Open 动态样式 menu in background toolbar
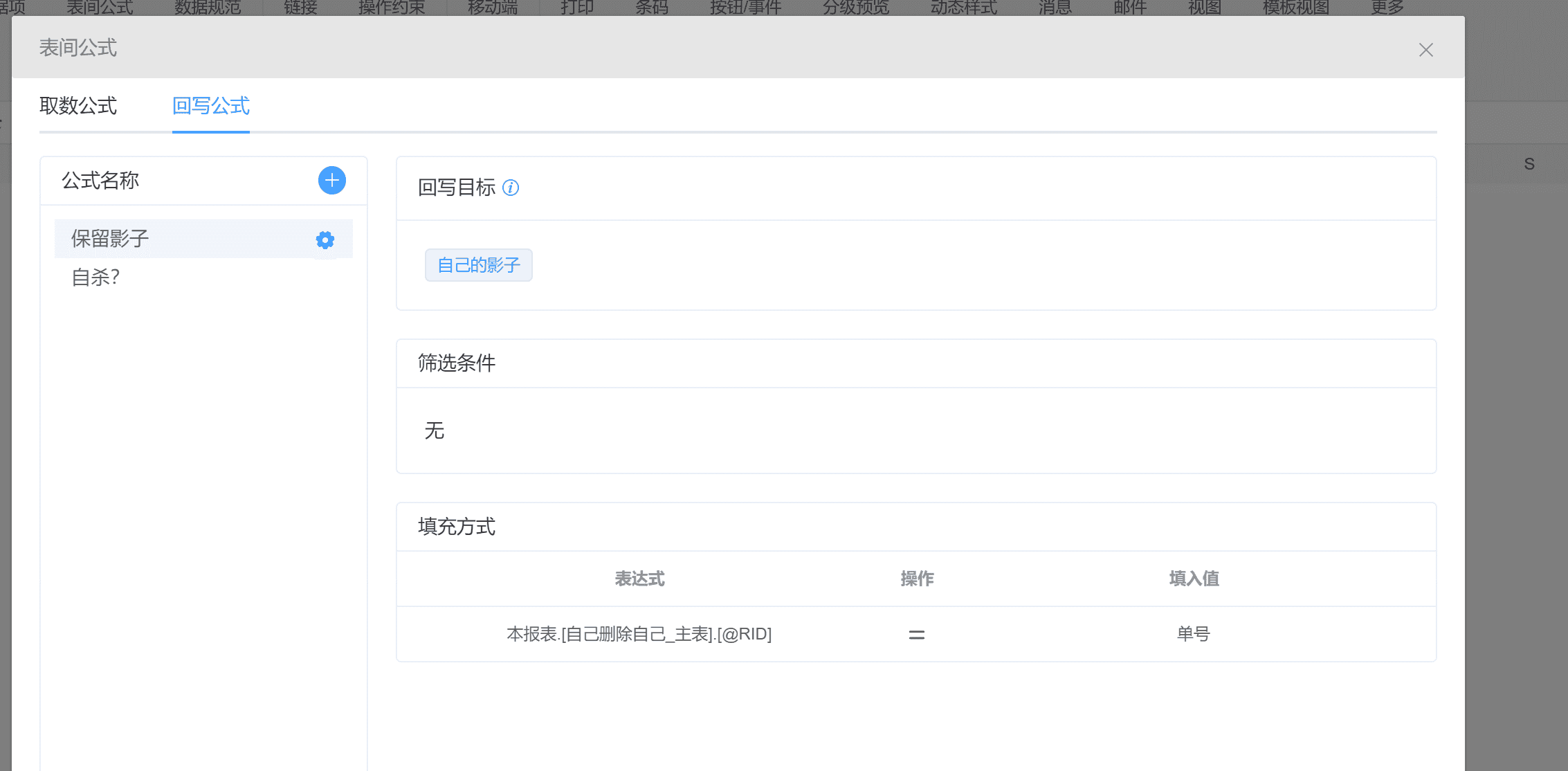The height and width of the screenshot is (771, 1568). pos(964,8)
